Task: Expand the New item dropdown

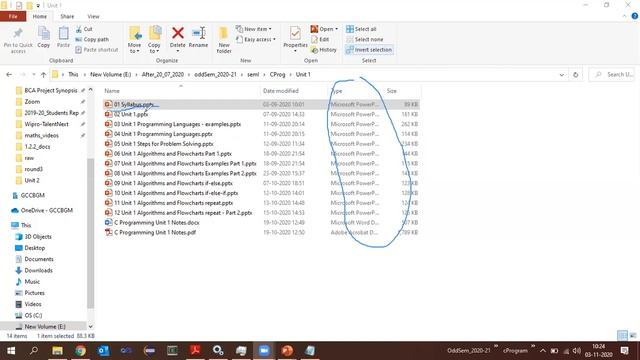Action: click(254, 29)
